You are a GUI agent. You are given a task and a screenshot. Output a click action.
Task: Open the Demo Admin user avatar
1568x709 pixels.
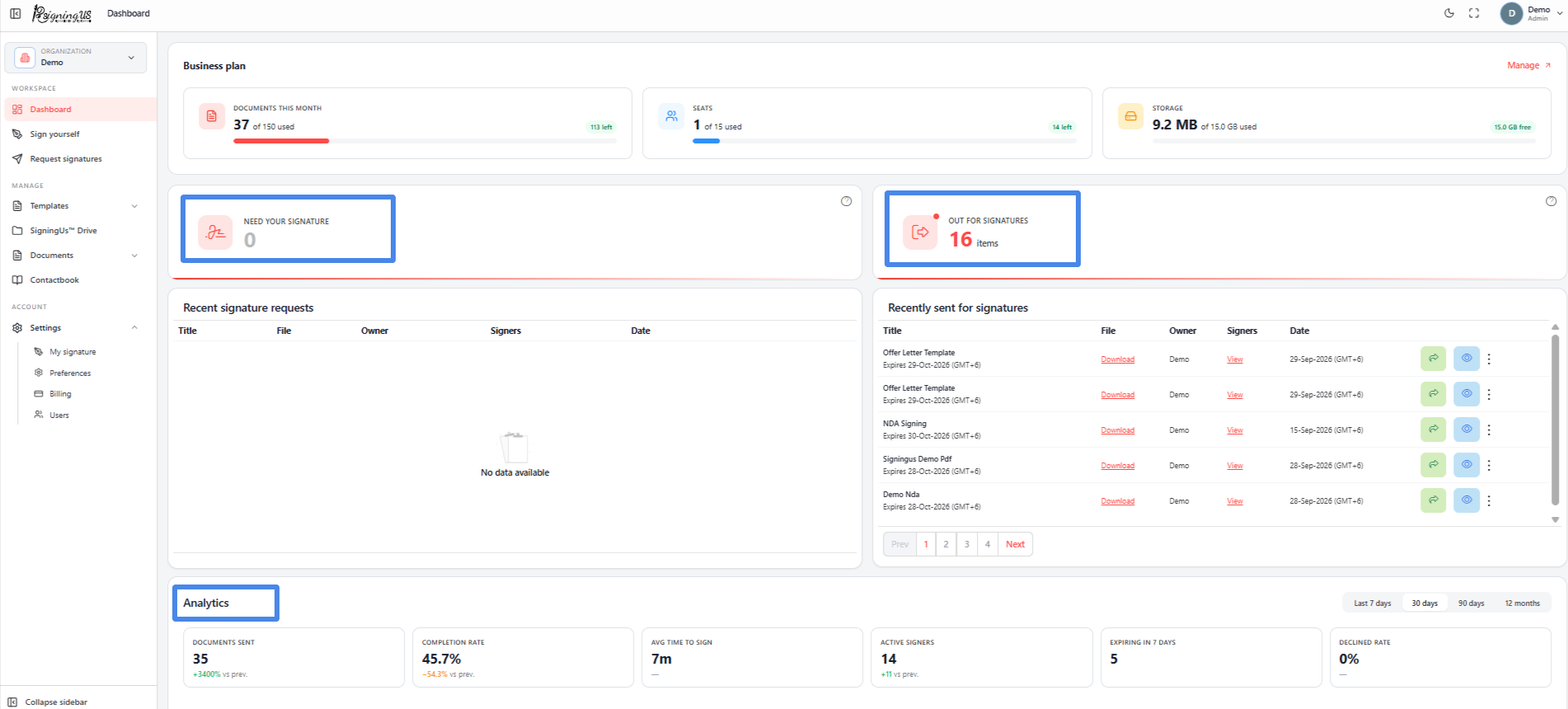[x=1511, y=13]
